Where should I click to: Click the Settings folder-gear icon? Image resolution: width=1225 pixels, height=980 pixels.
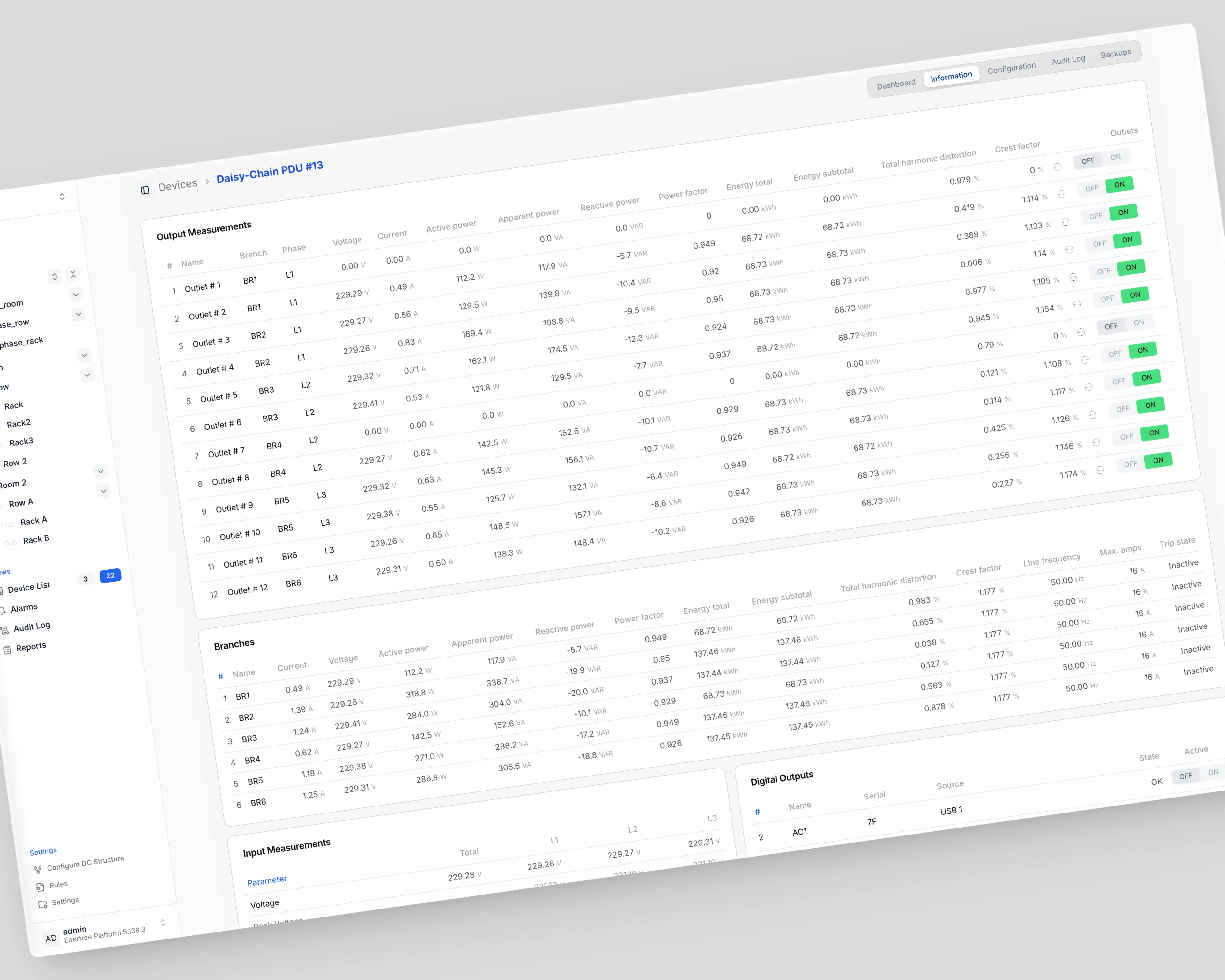pyautogui.click(x=43, y=904)
